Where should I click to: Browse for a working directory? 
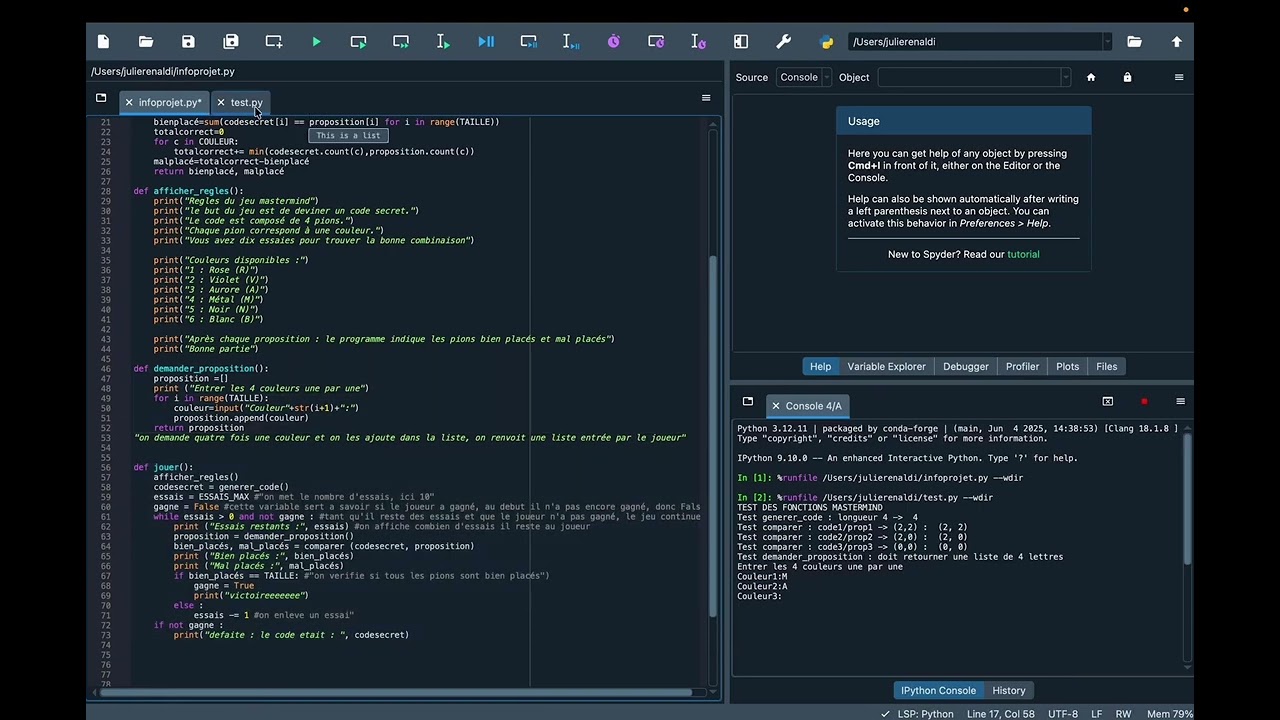tap(1134, 41)
